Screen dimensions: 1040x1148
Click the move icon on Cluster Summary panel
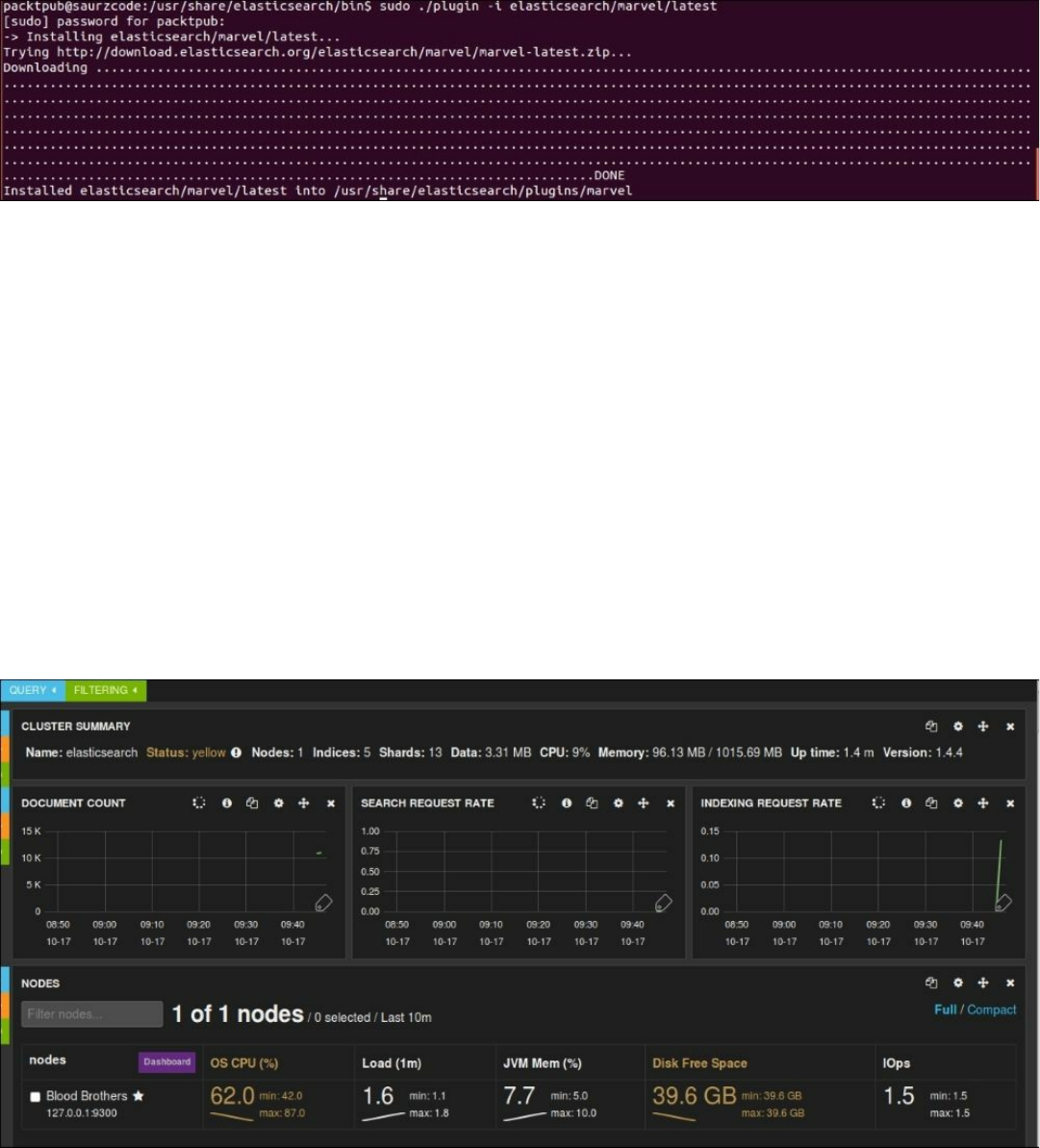pyautogui.click(x=983, y=727)
